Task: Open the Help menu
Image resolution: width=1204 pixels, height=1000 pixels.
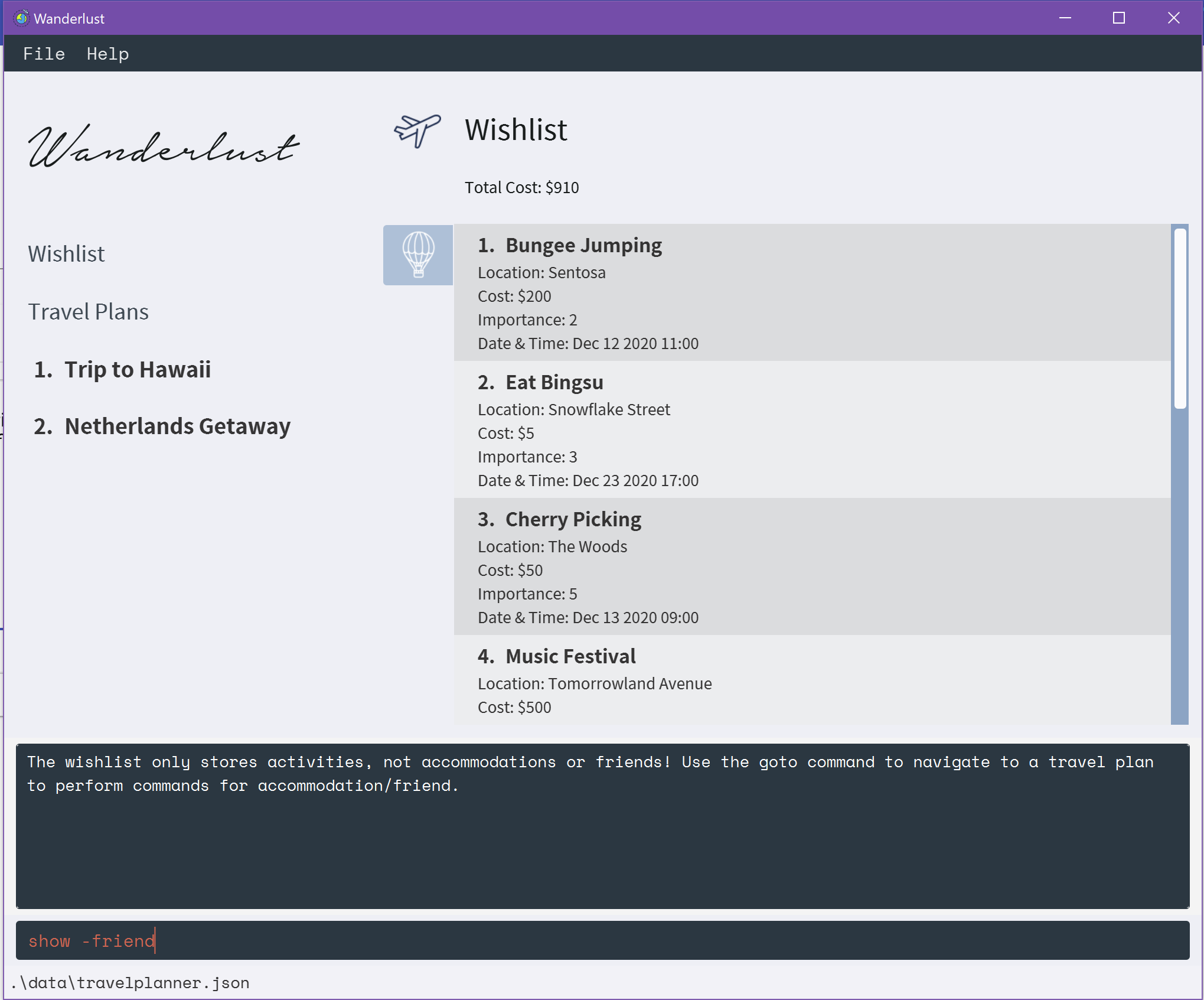Action: click(x=107, y=54)
